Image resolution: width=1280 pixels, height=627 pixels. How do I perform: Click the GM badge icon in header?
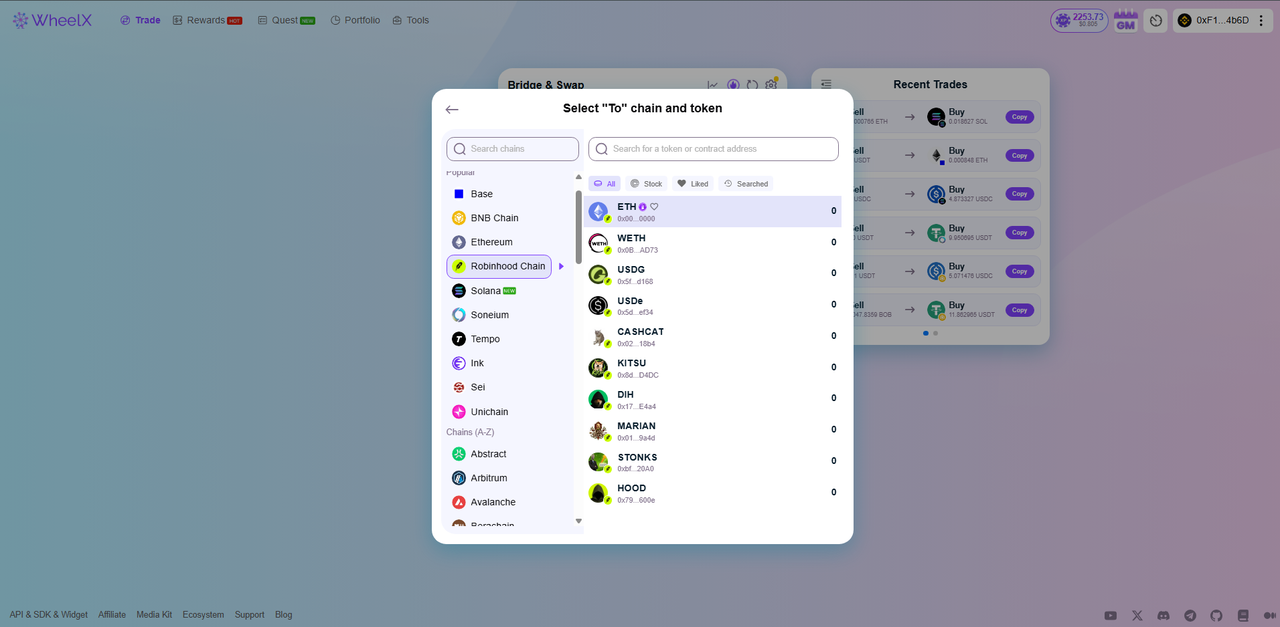point(1126,20)
